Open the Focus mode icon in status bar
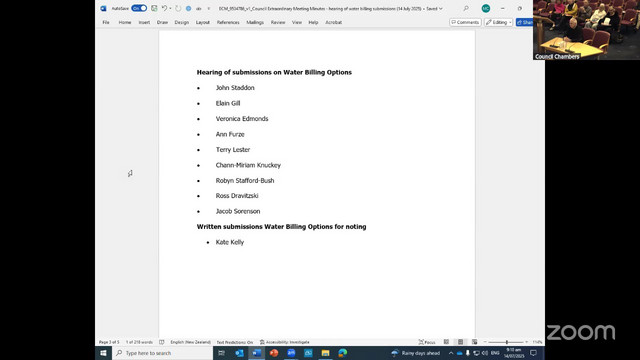Viewport: 640px width, 360px height. [427, 342]
